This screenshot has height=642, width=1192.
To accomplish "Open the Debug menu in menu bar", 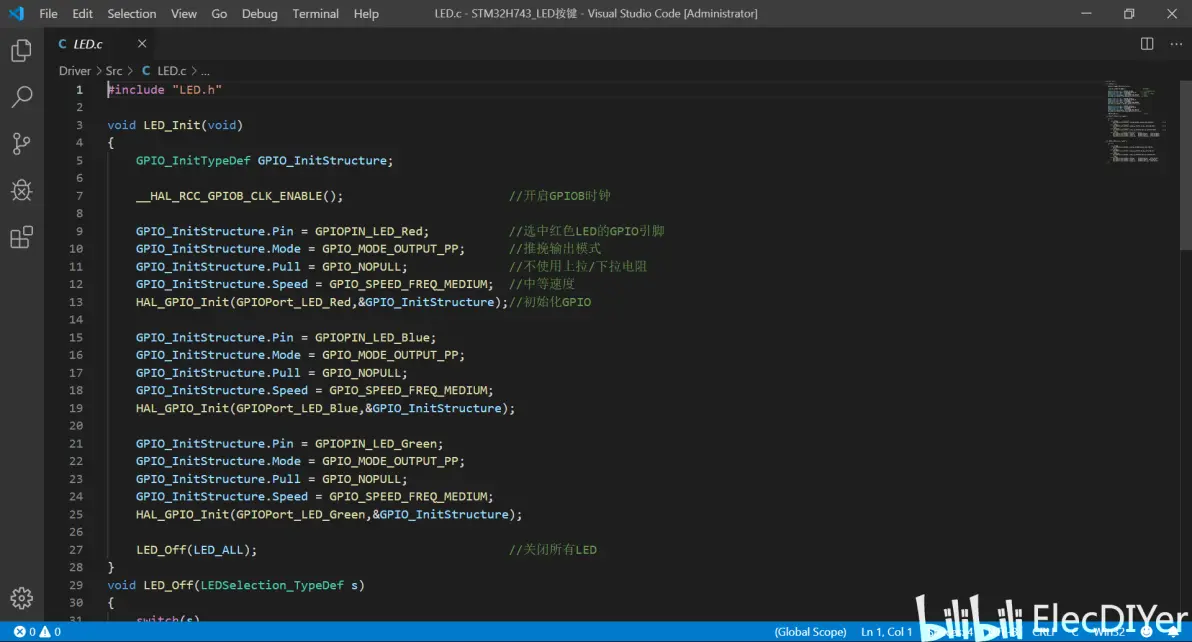I will (259, 14).
